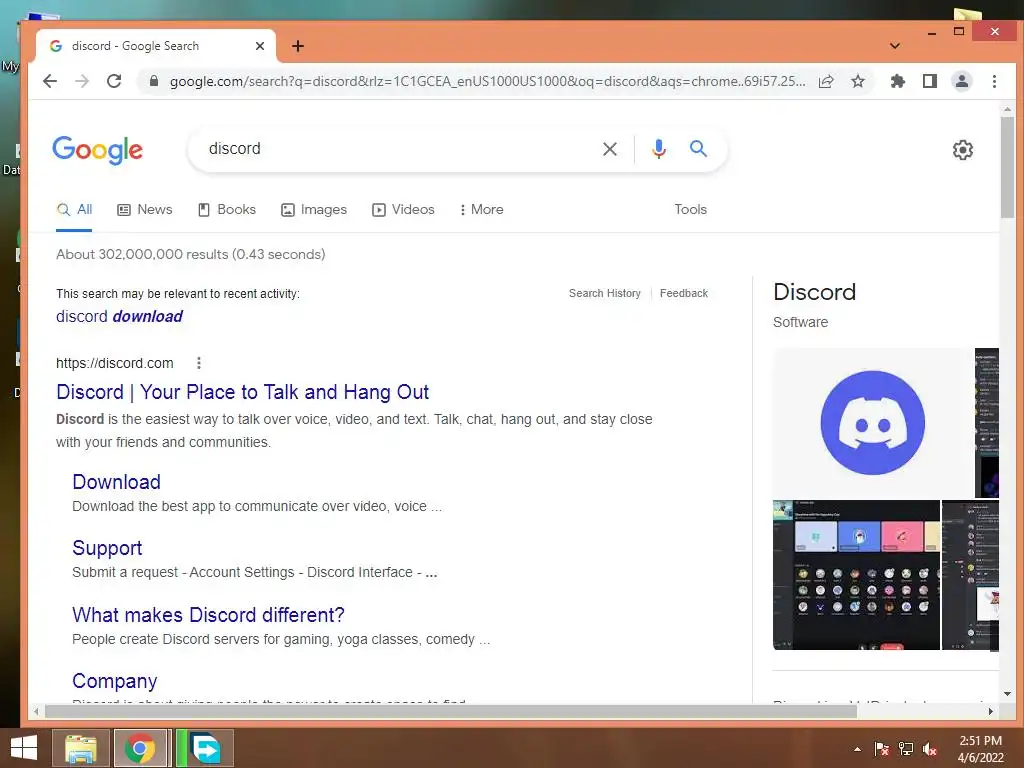1024x768 pixels.
Task: Open the taskbar clock showing 2:51 PM
Action: (x=980, y=749)
